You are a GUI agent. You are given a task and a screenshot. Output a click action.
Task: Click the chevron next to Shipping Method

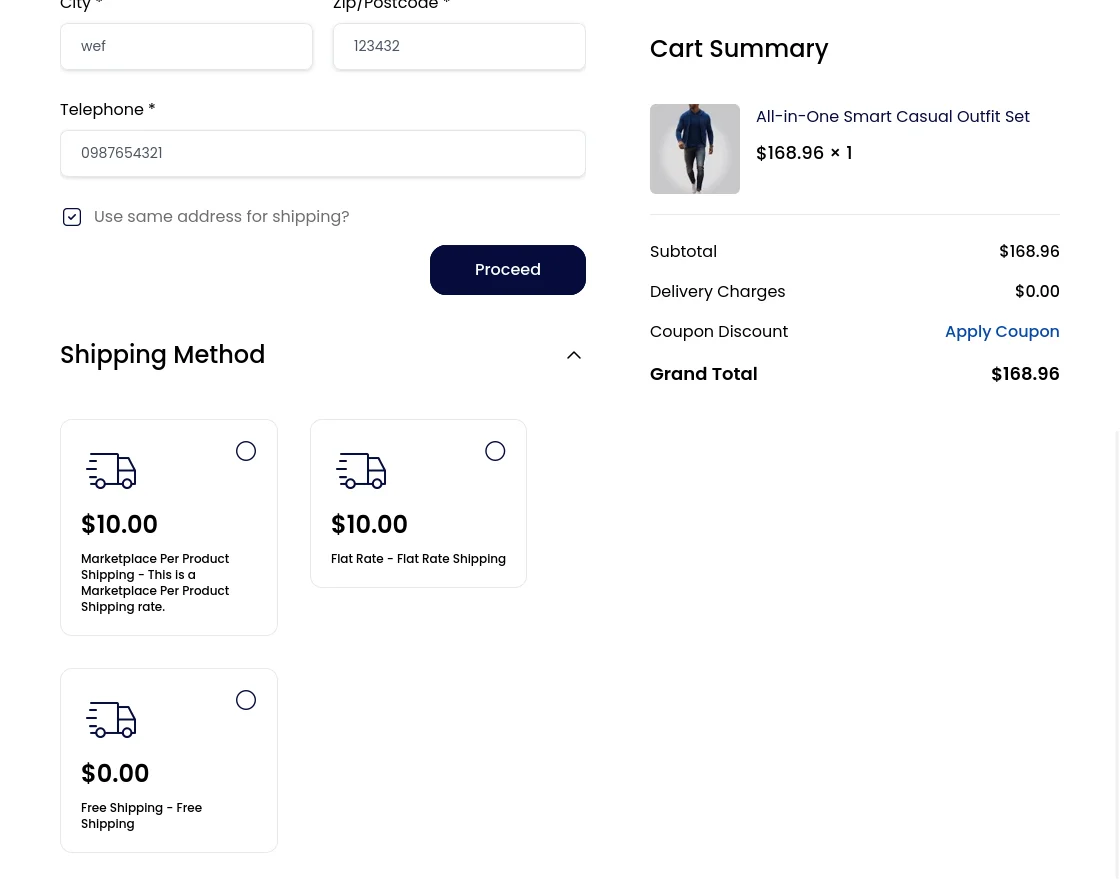tap(573, 354)
